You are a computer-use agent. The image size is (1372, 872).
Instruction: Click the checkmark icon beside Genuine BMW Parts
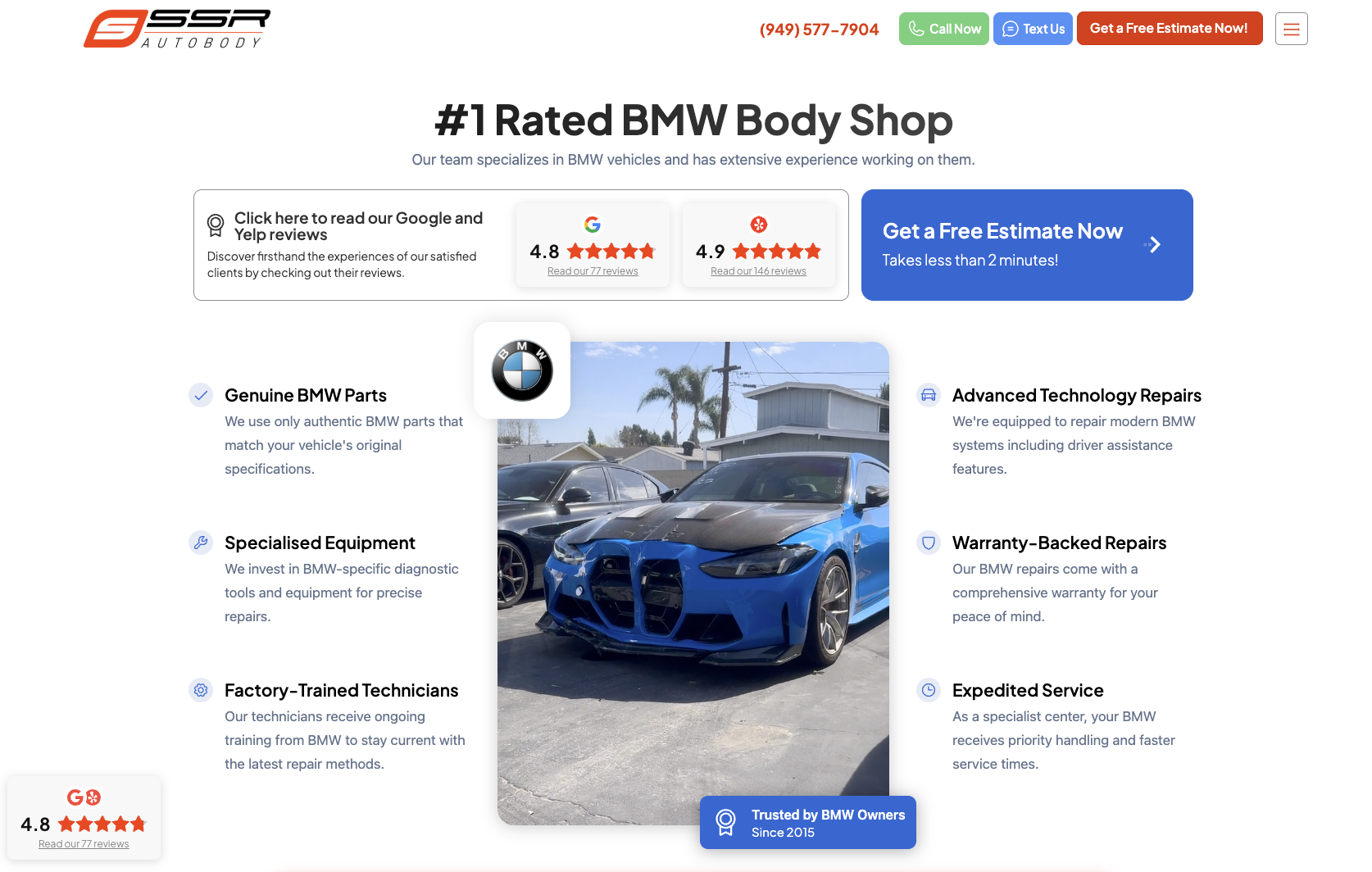coord(201,395)
